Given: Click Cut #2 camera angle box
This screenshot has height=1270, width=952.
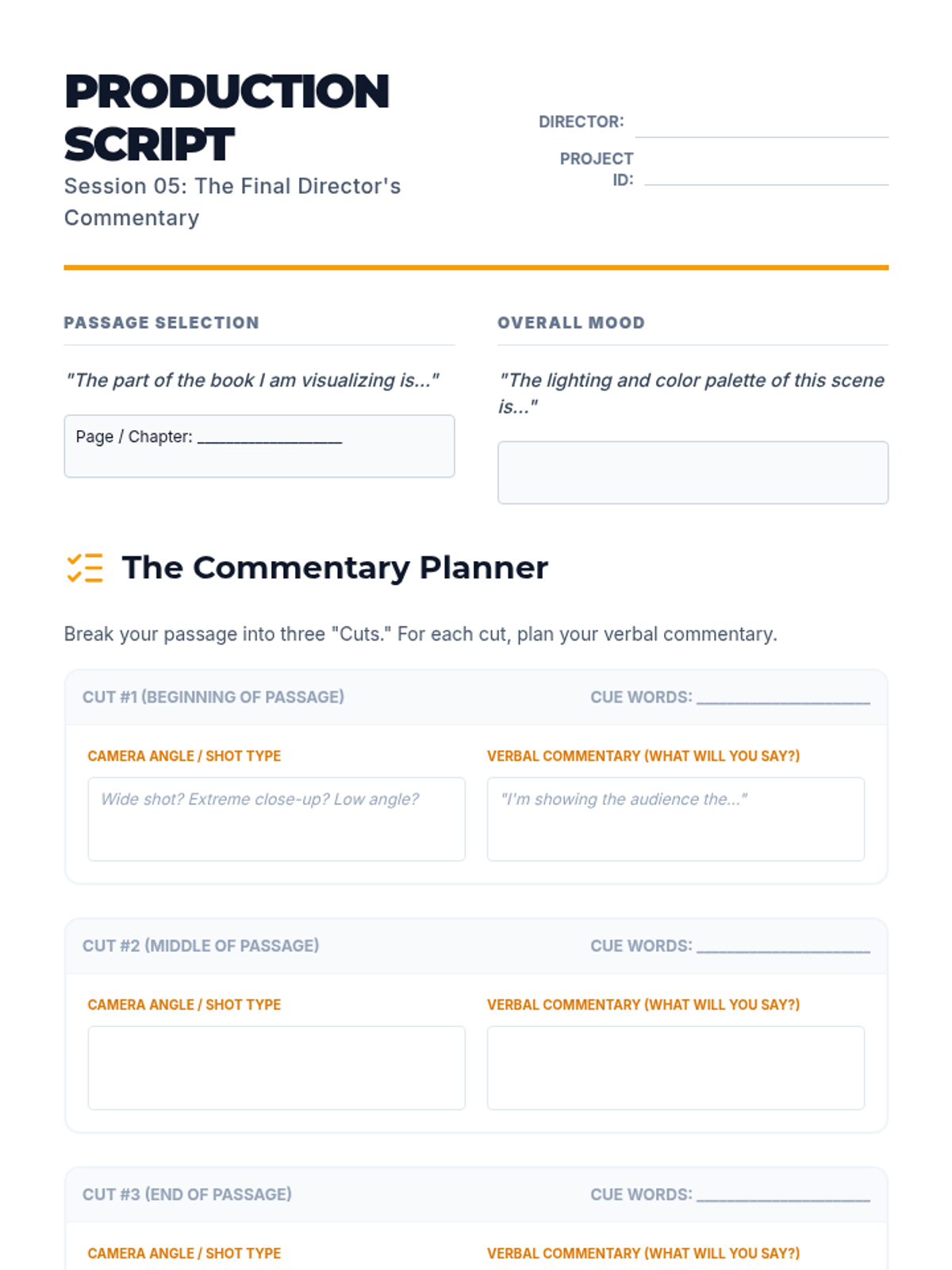Looking at the screenshot, I should coord(276,1068).
